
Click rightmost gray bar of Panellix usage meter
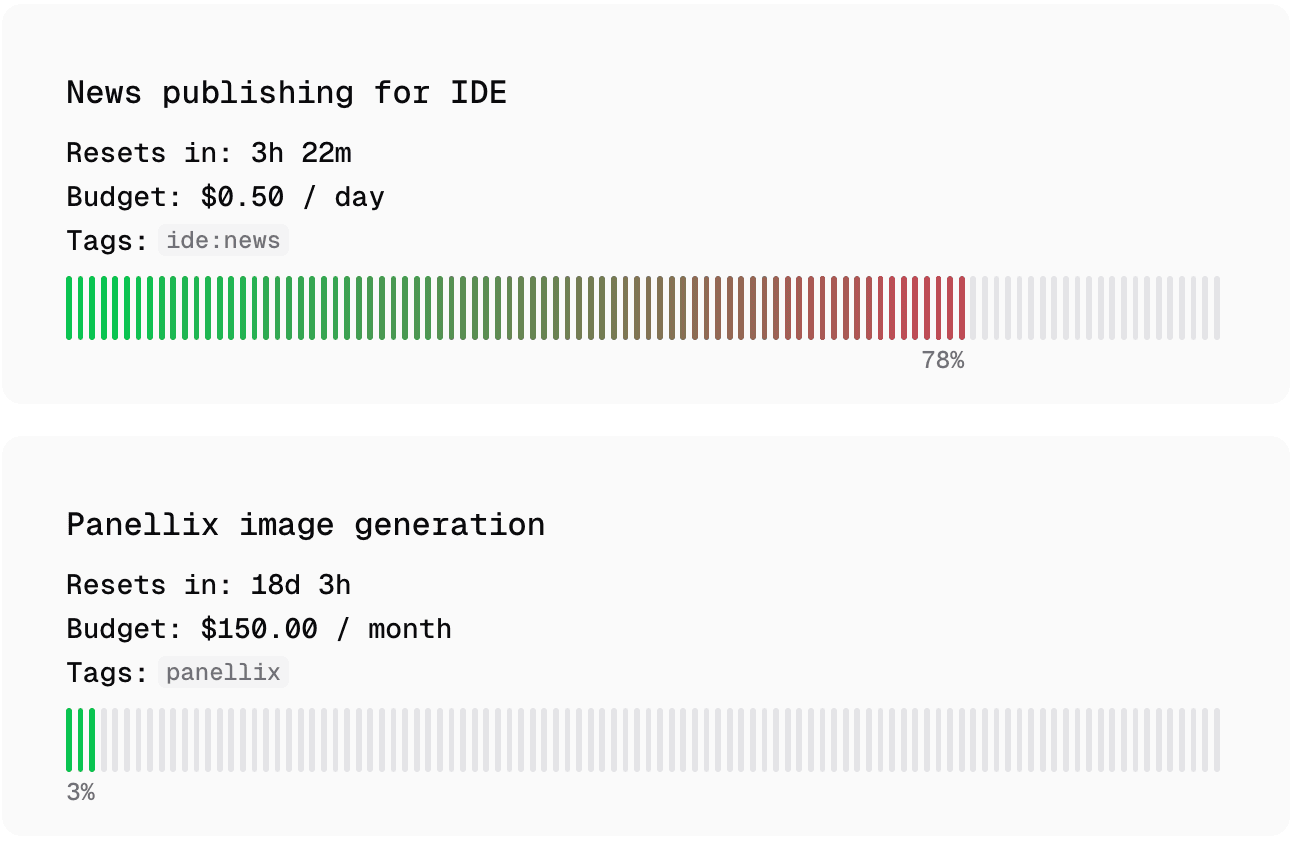(x=1217, y=740)
